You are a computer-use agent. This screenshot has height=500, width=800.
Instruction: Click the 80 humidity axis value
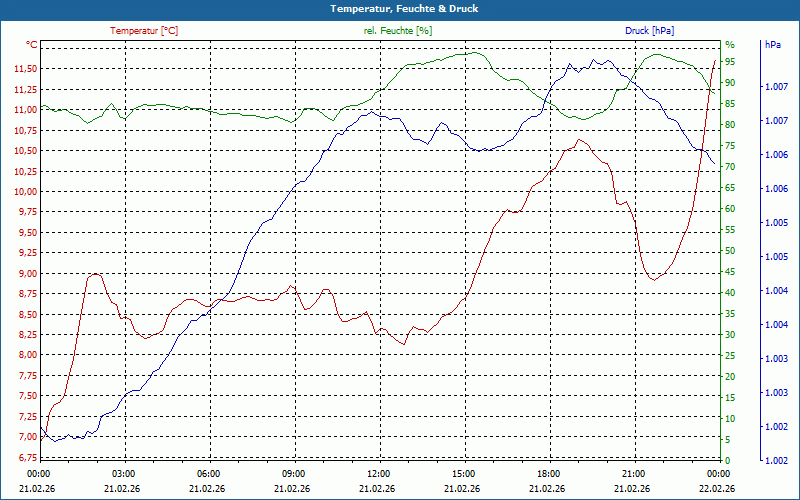coord(731,124)
